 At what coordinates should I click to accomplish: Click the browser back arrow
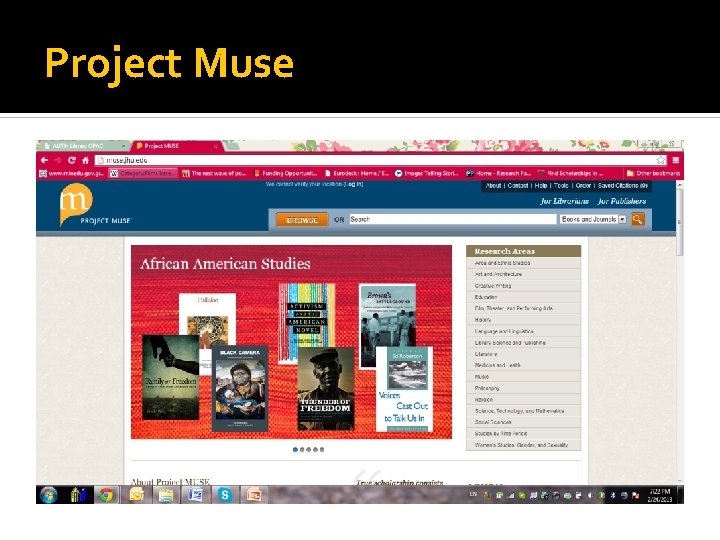coord(44,160)
